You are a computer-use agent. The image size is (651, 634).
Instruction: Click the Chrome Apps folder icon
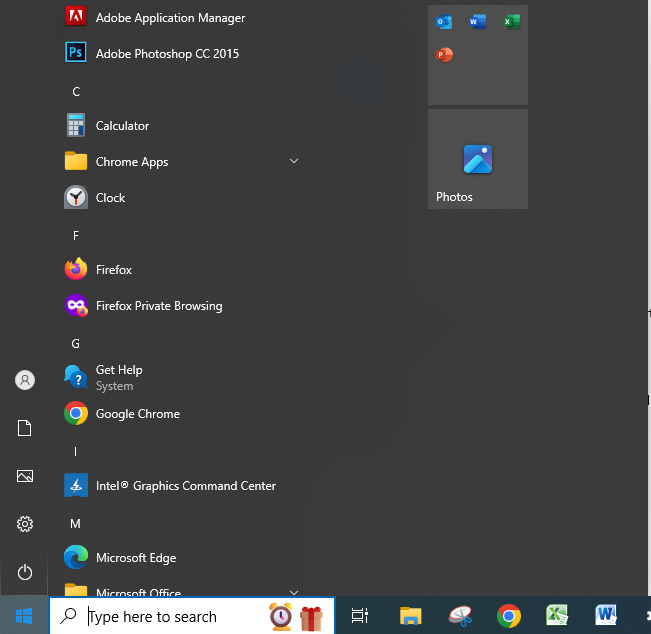[76, 161]
